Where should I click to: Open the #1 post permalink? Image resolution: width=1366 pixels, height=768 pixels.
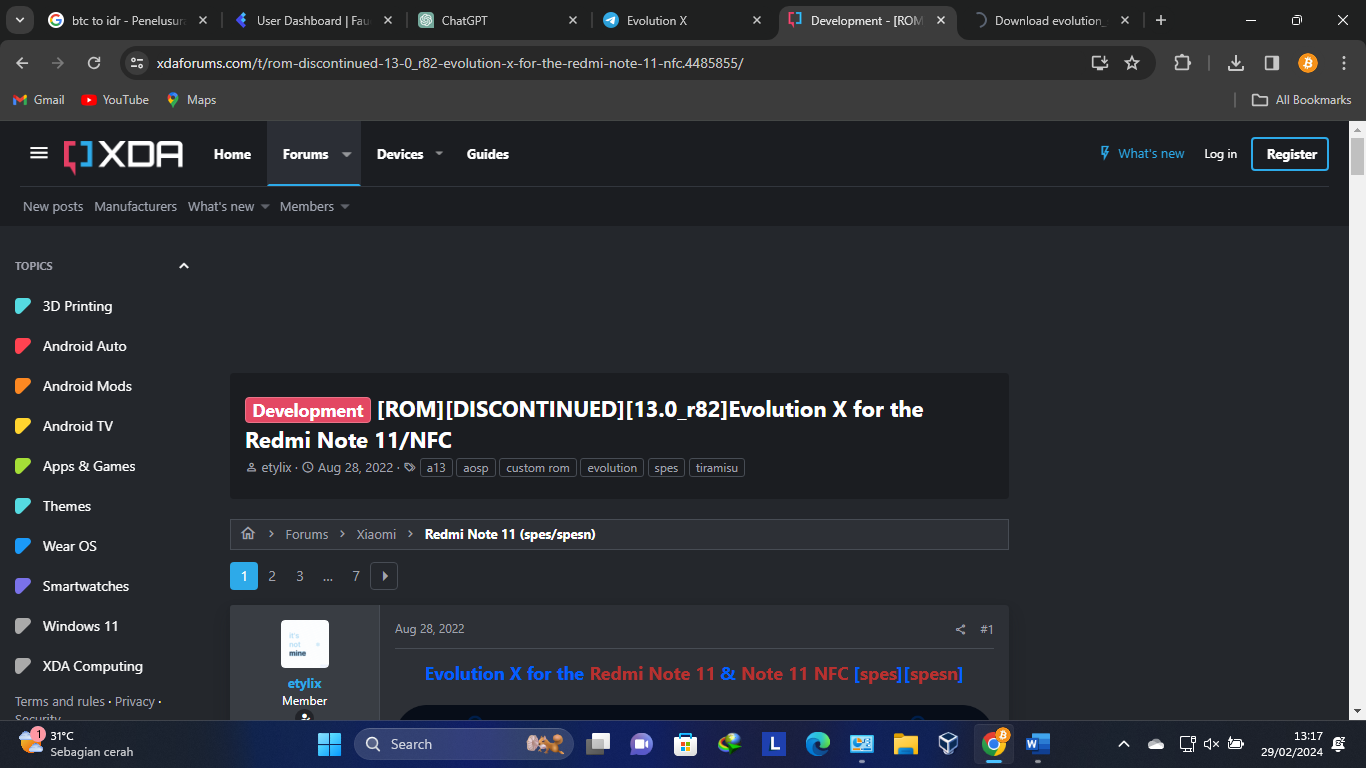(987, 629)
